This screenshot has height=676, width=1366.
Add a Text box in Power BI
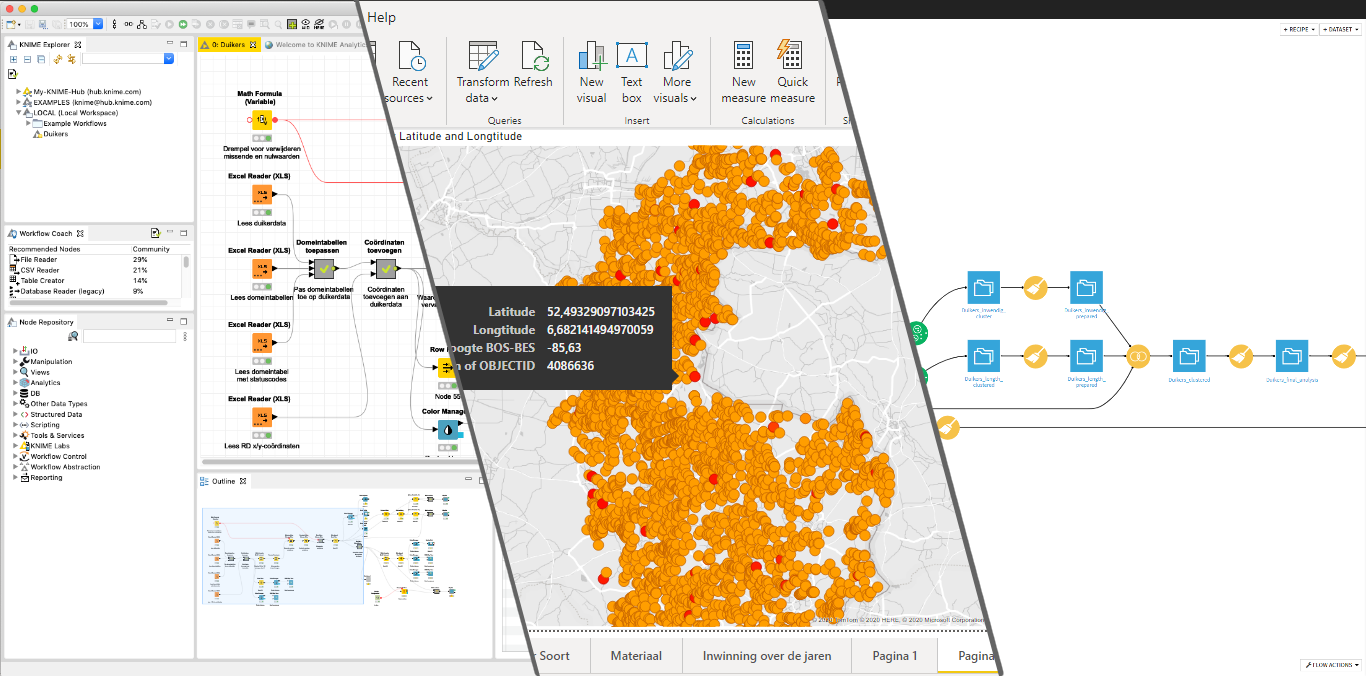[x=632, y=72]
